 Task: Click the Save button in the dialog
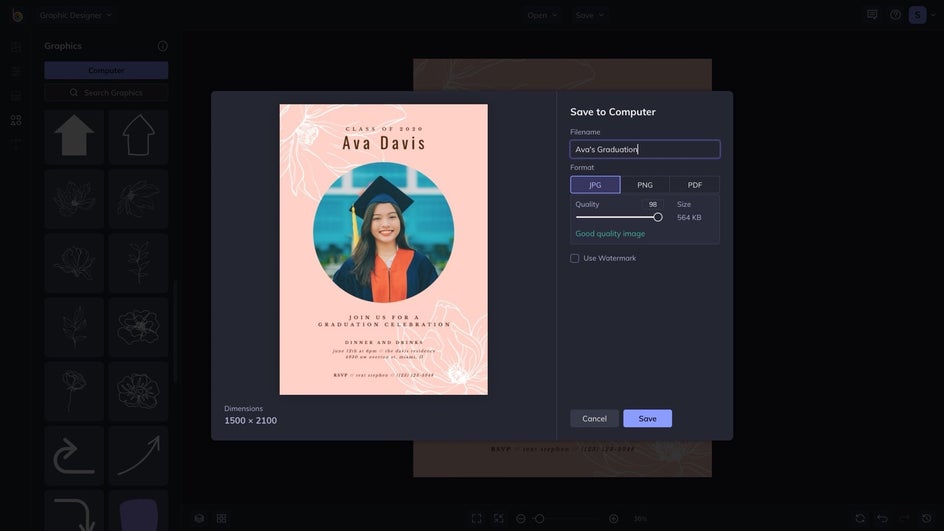647,418
